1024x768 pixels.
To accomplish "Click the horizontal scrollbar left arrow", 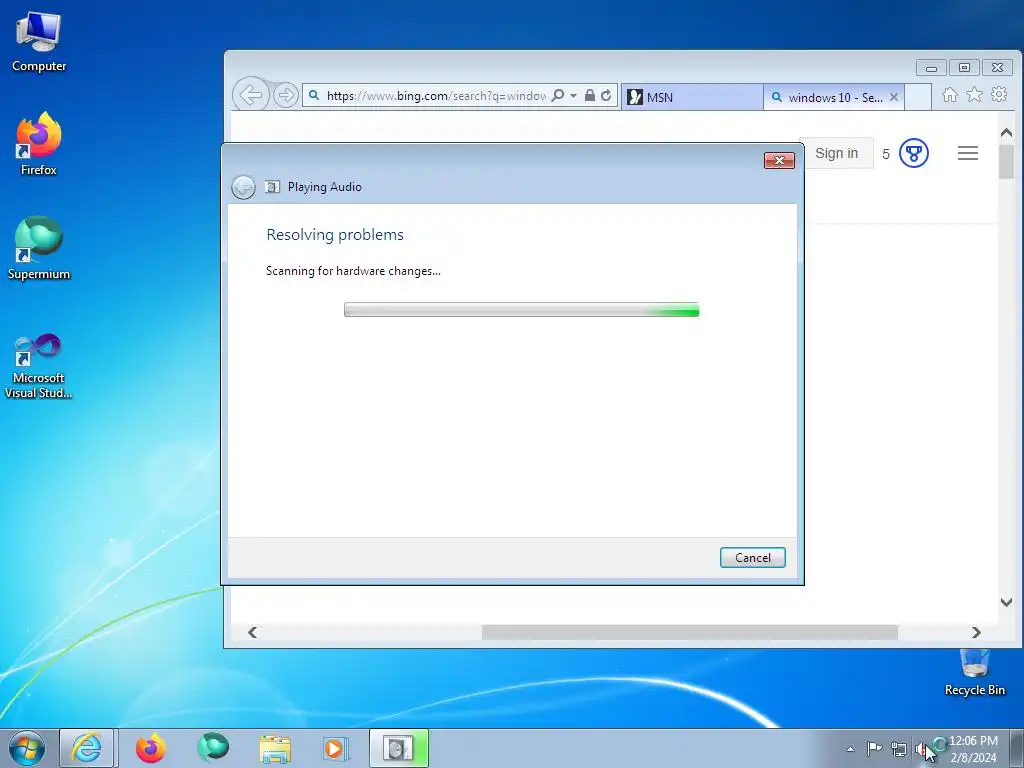I will pyautogui.click(x=253, y=632).
